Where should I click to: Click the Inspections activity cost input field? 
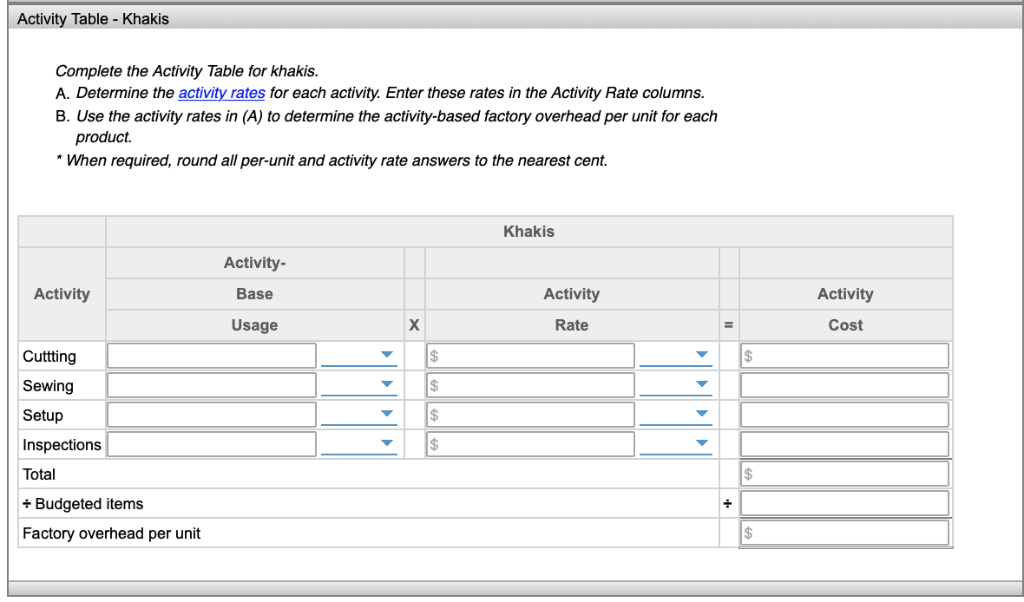844,444
